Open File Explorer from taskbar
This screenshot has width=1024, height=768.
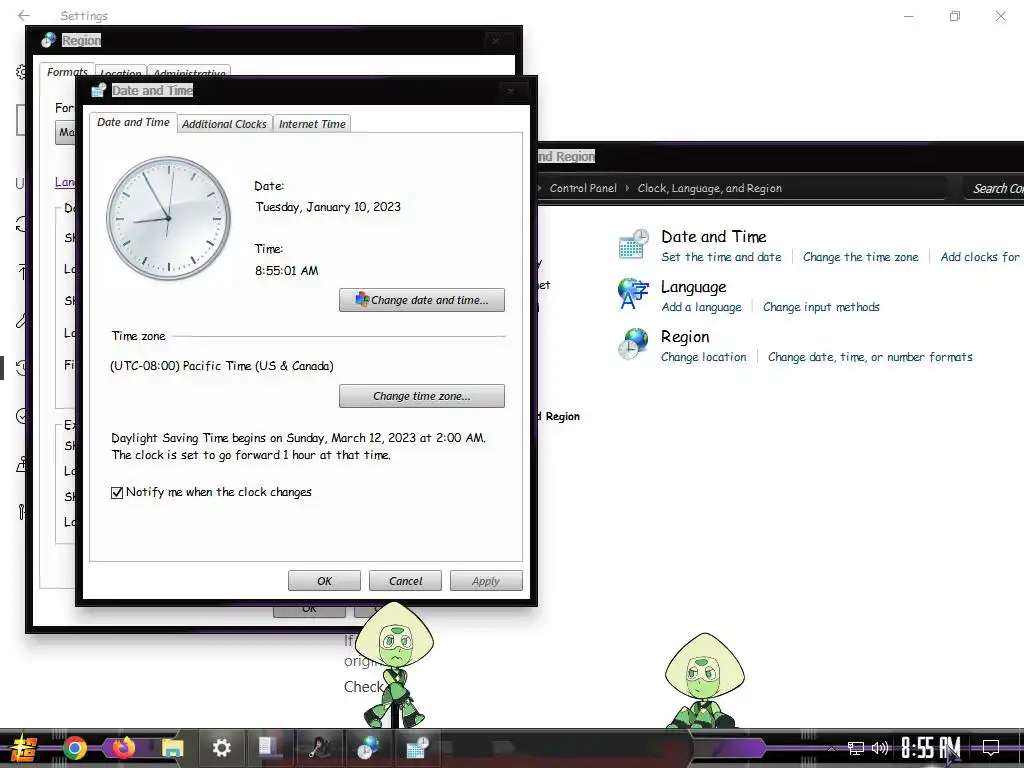pos(172,748)
